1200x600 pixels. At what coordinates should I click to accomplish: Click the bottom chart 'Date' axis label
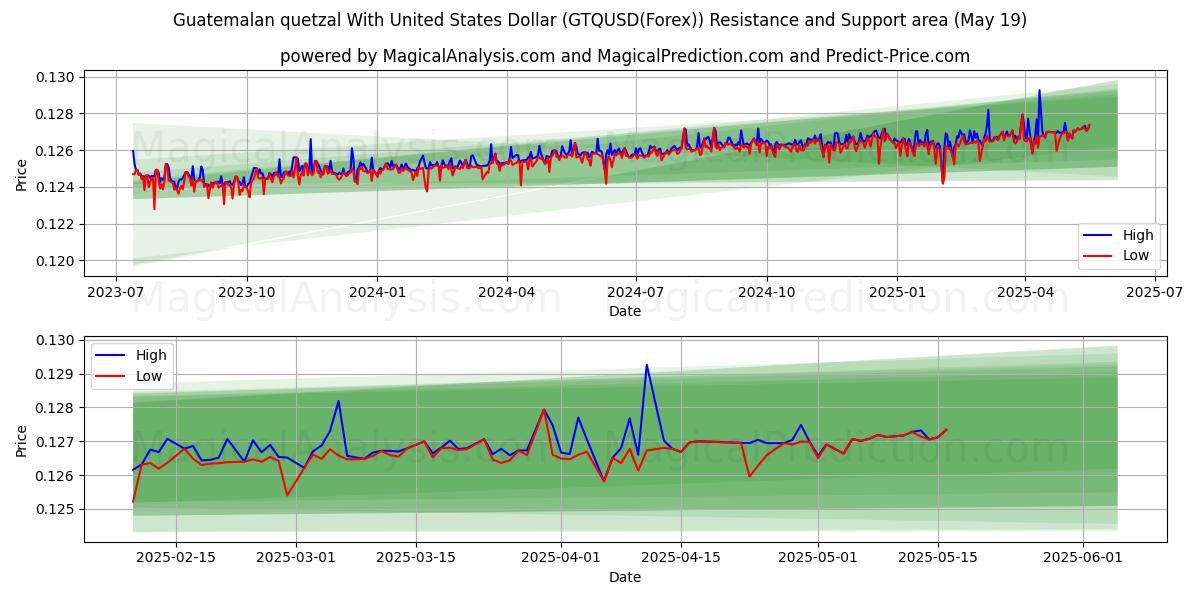625,577
